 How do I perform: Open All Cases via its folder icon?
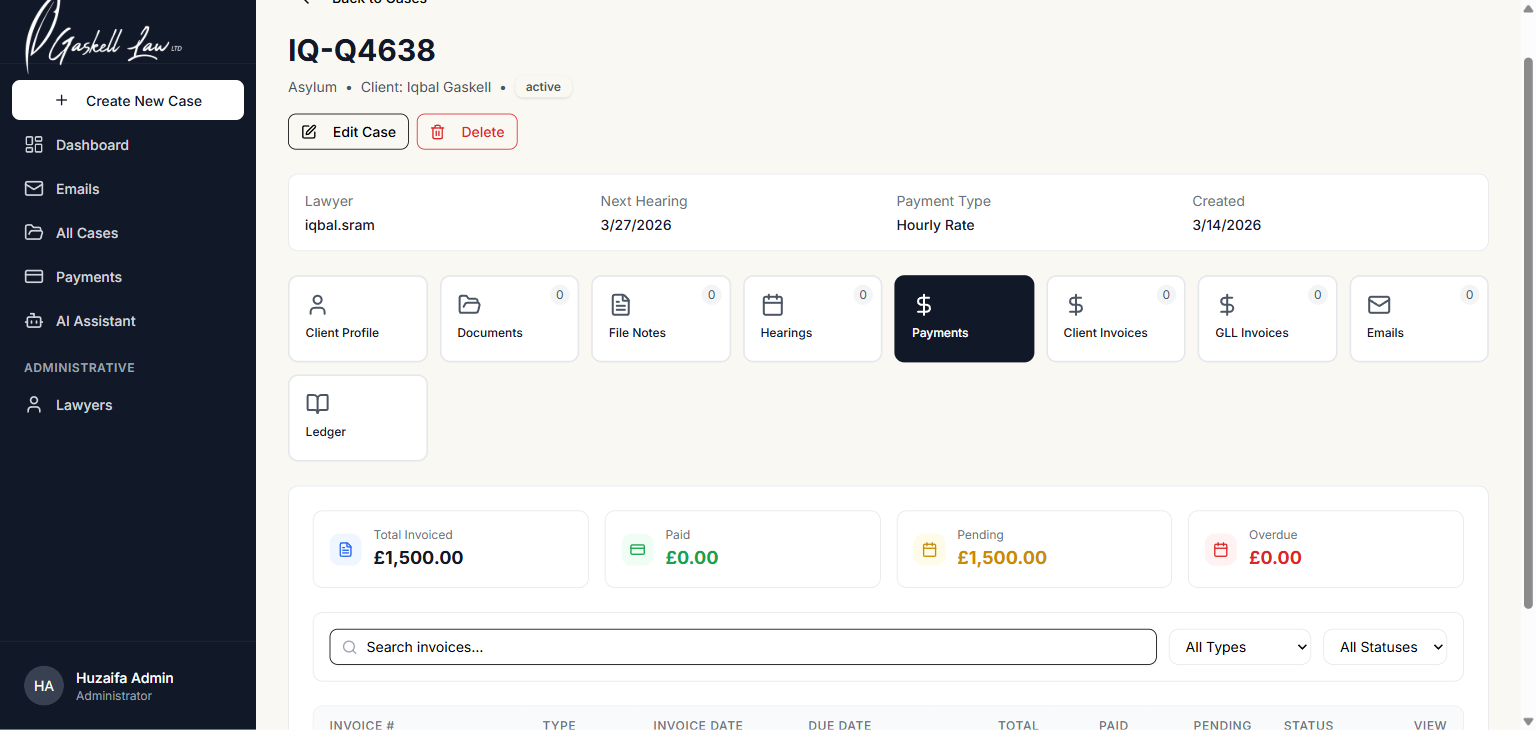click(x=33, y=232)
